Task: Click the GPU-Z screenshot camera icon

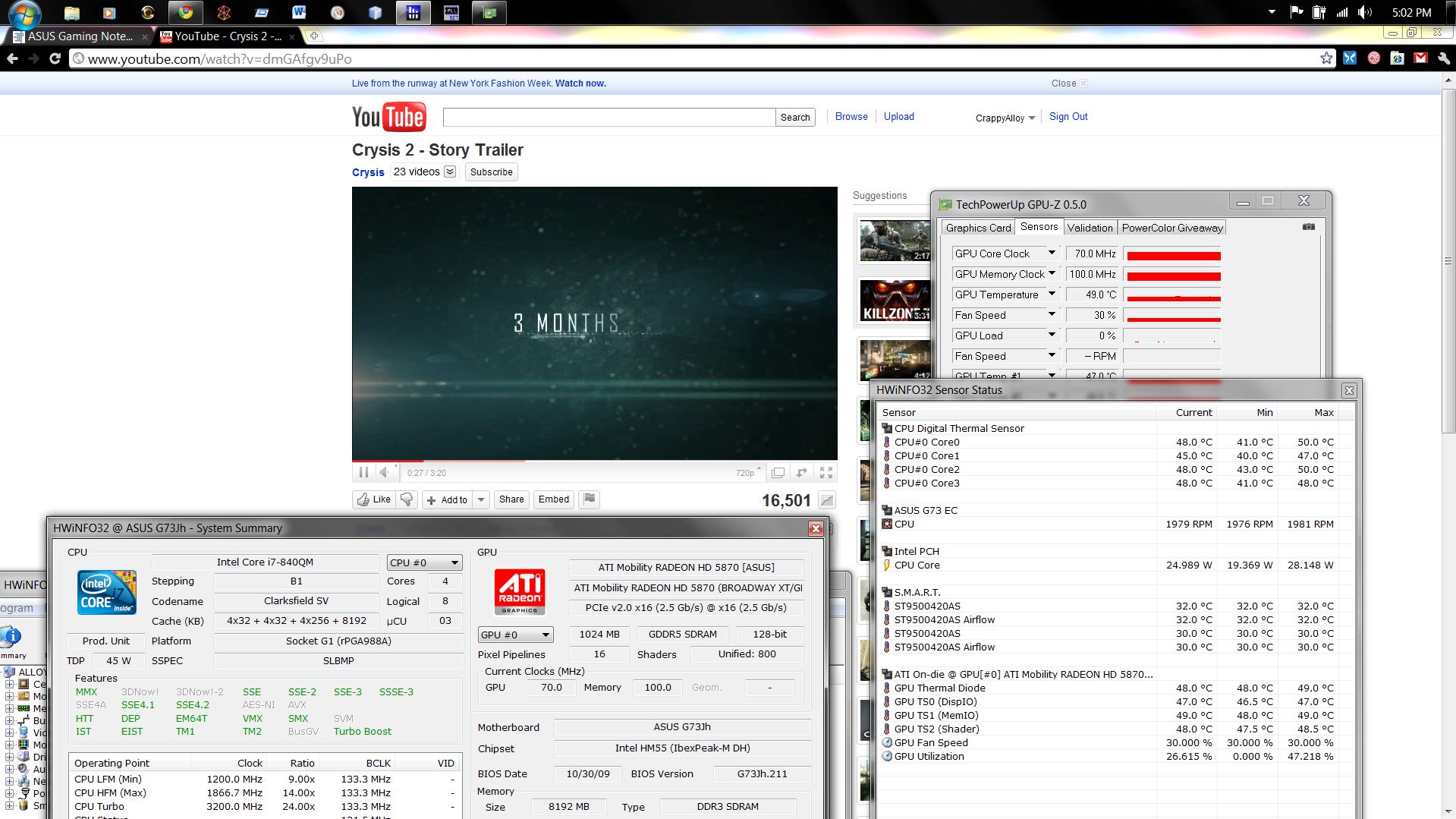Action: pos(1309,227)
